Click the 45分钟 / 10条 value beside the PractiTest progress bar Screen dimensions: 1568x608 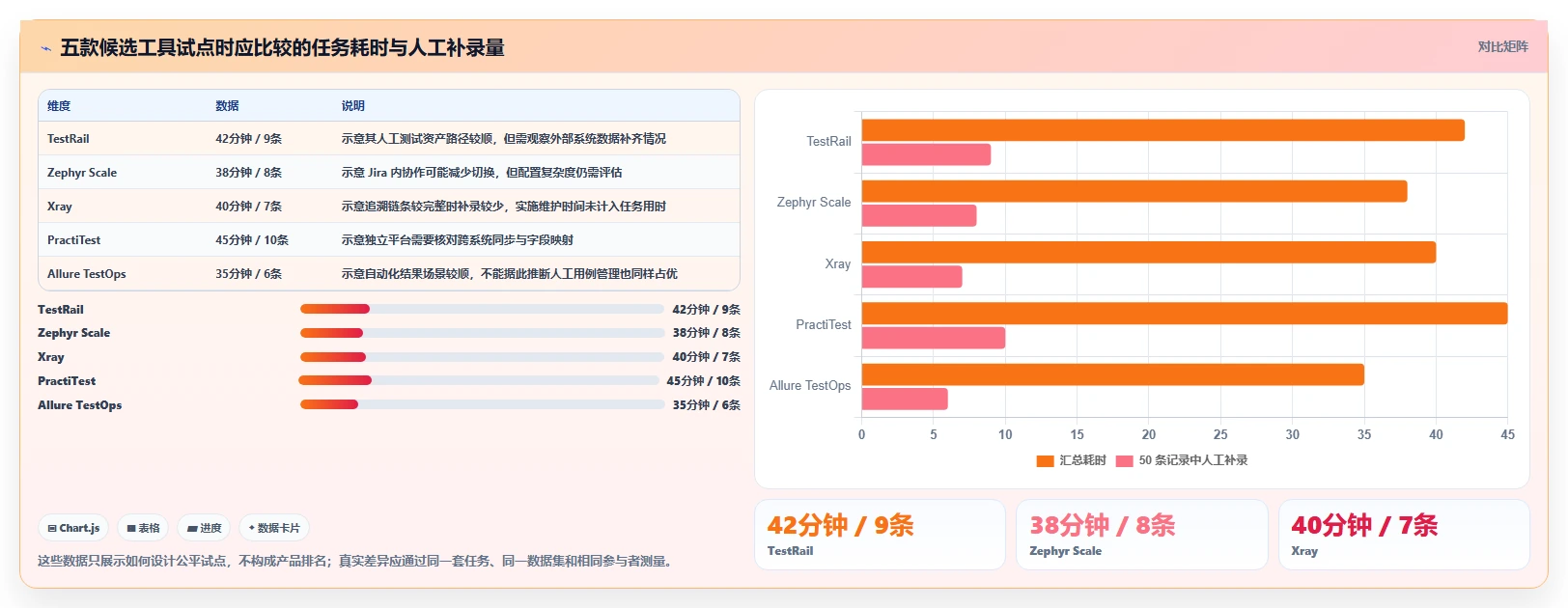point(703,381)
